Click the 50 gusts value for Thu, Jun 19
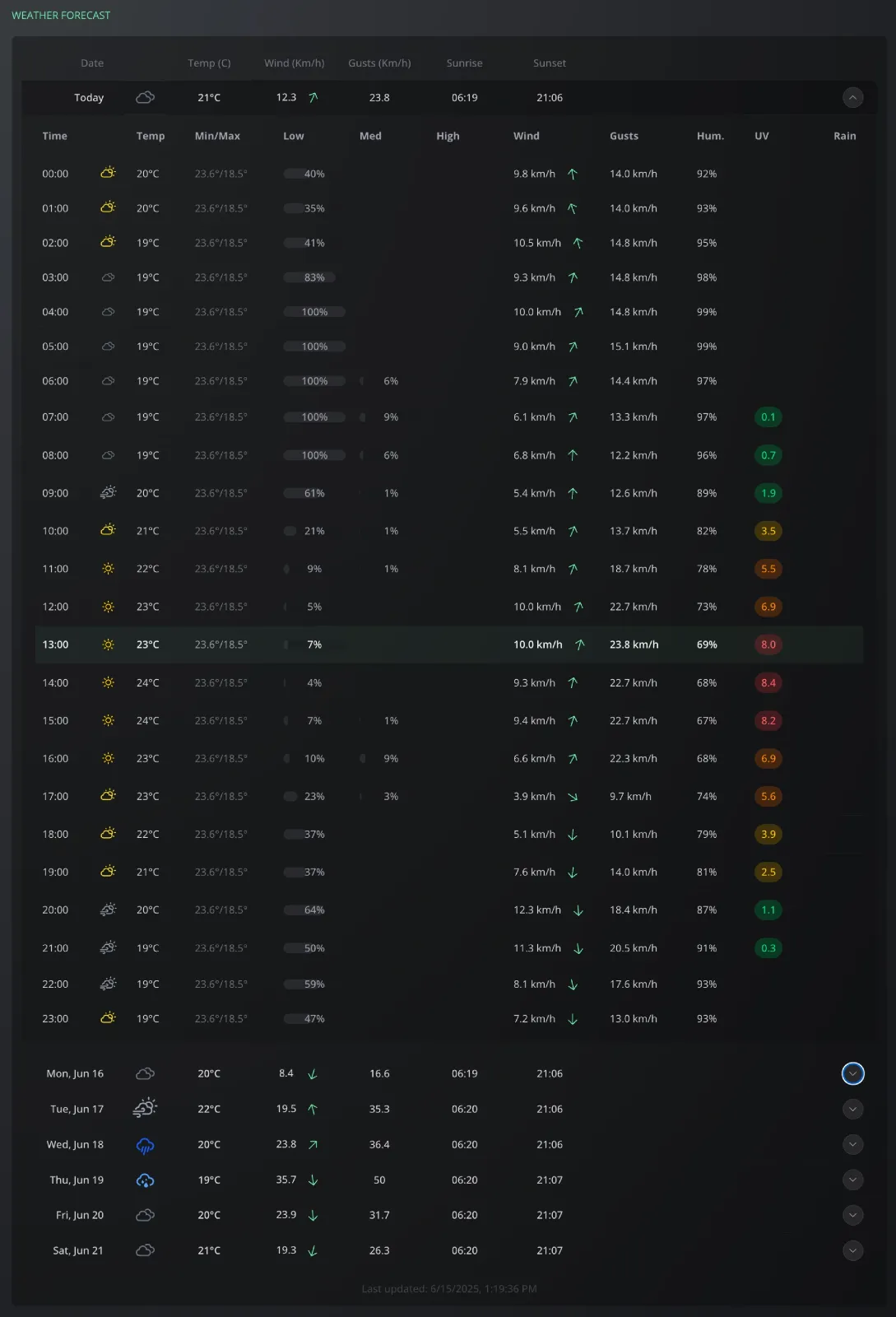Viewport: 896px width, 1317px height. 379,1180
